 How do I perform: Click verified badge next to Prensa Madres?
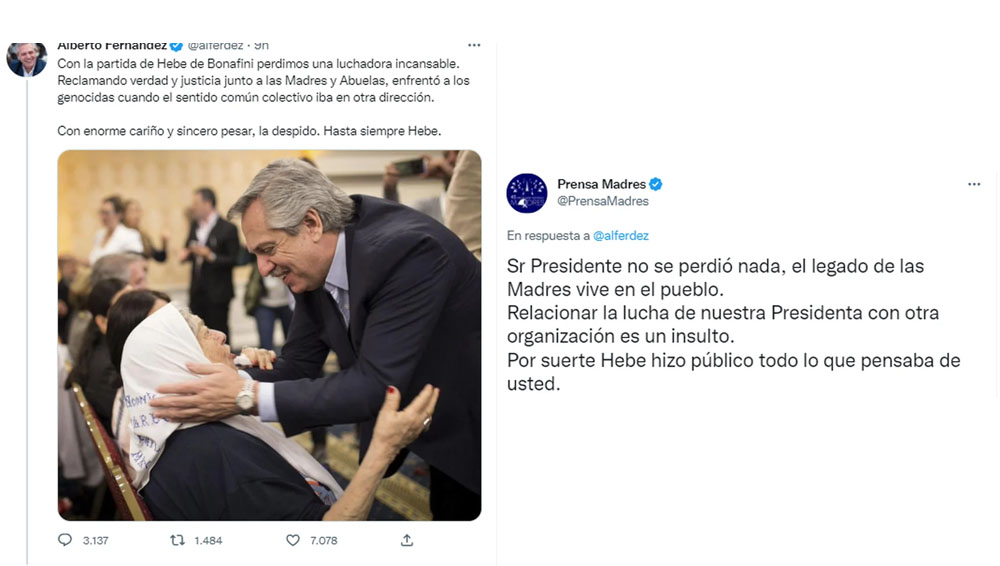656,184
